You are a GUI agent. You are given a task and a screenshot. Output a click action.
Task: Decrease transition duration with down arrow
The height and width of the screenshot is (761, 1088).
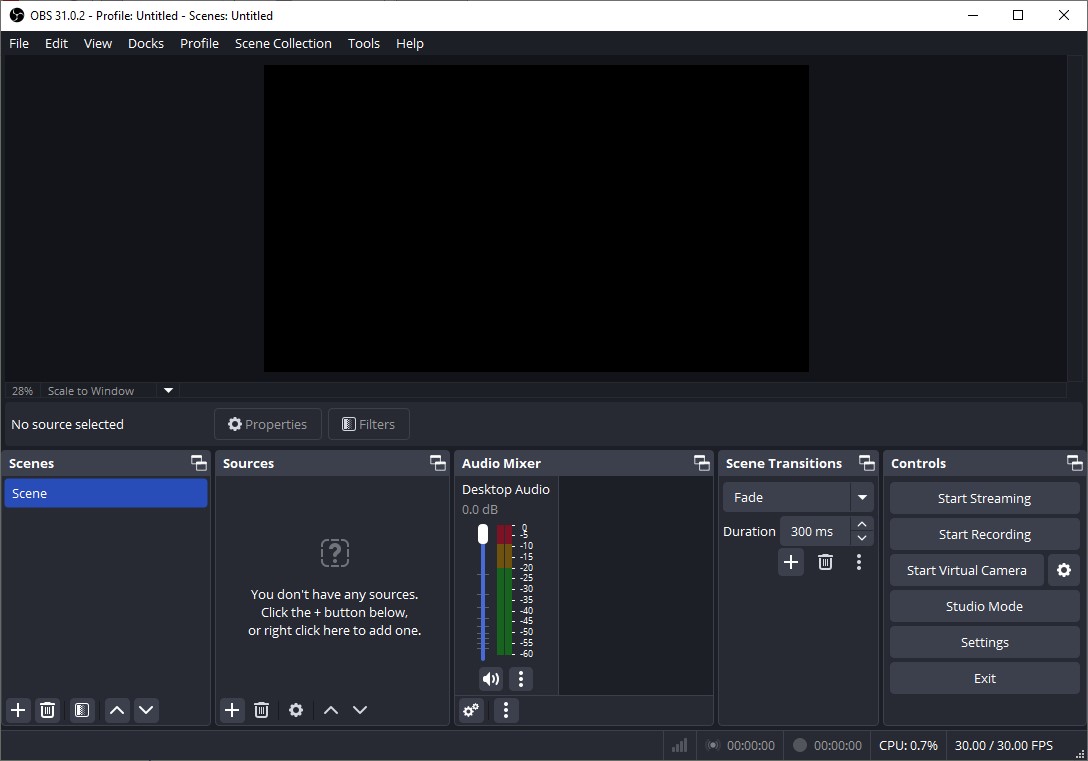(862, 538)
